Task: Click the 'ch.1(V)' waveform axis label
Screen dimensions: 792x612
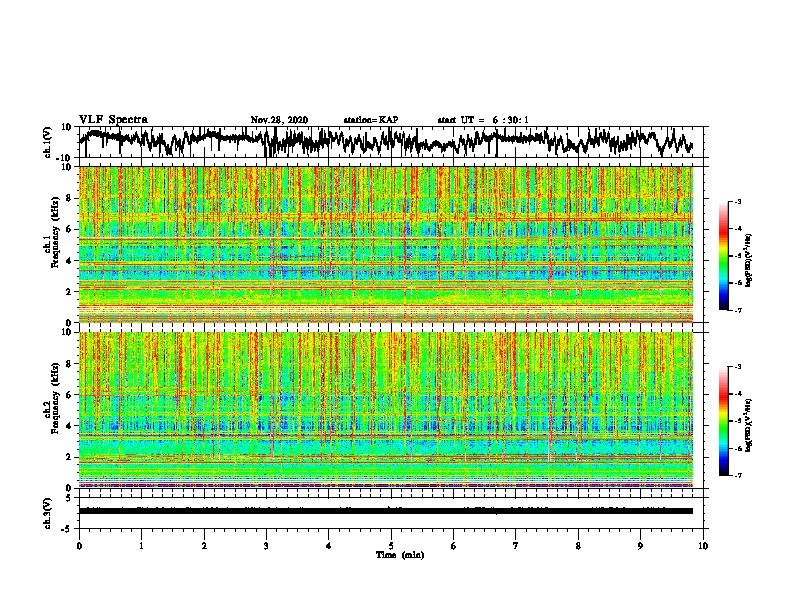Action: point(48,142)
